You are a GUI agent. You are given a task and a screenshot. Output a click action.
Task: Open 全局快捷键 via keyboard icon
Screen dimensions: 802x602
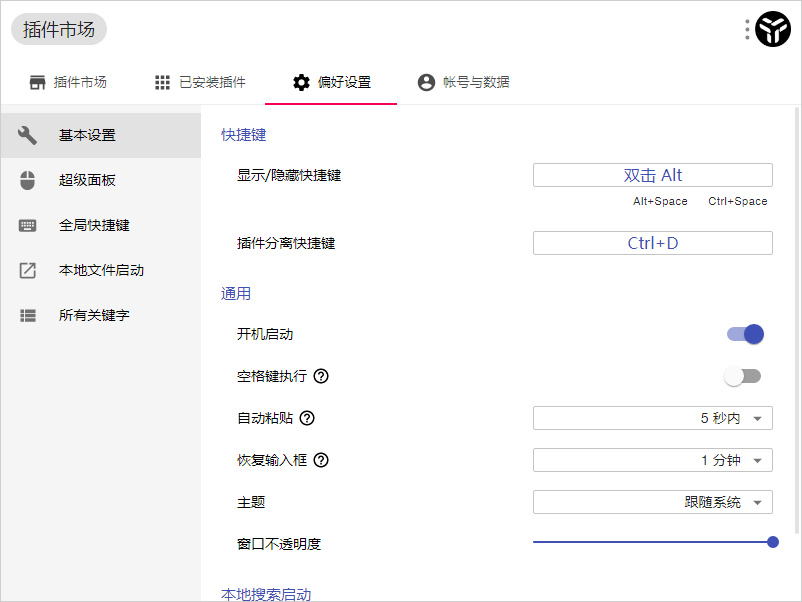point(28,225)
